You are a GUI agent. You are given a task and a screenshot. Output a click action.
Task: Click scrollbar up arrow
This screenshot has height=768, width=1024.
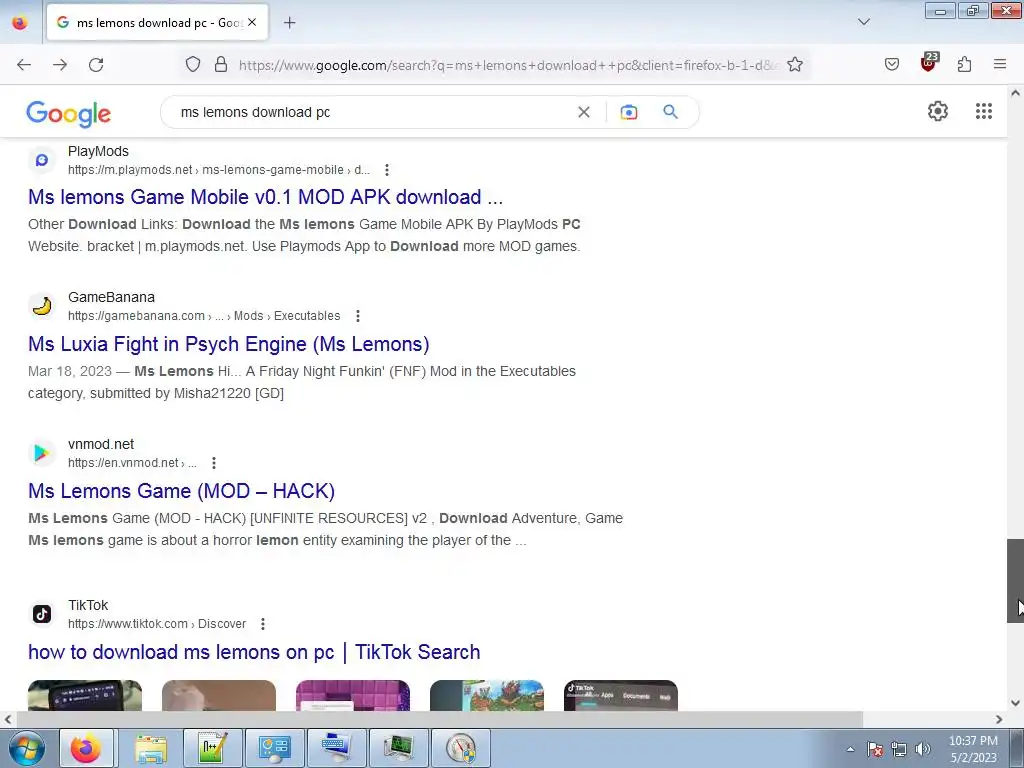1015,93
